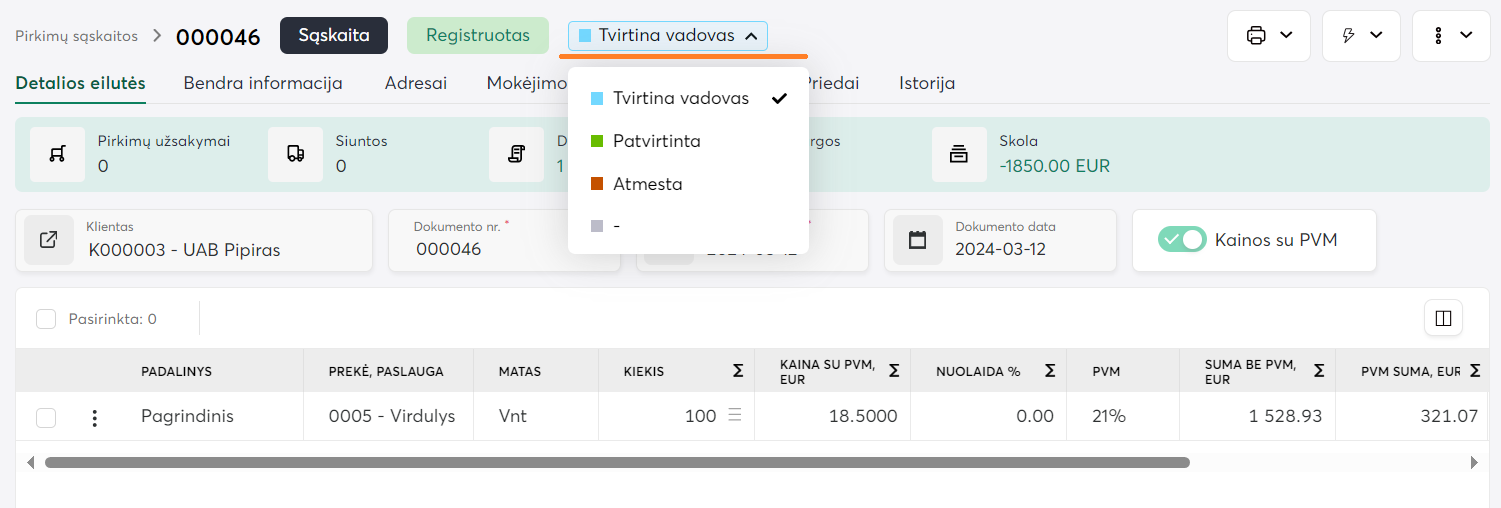Open client link icon next to Klientas

(x=49, y=240)
